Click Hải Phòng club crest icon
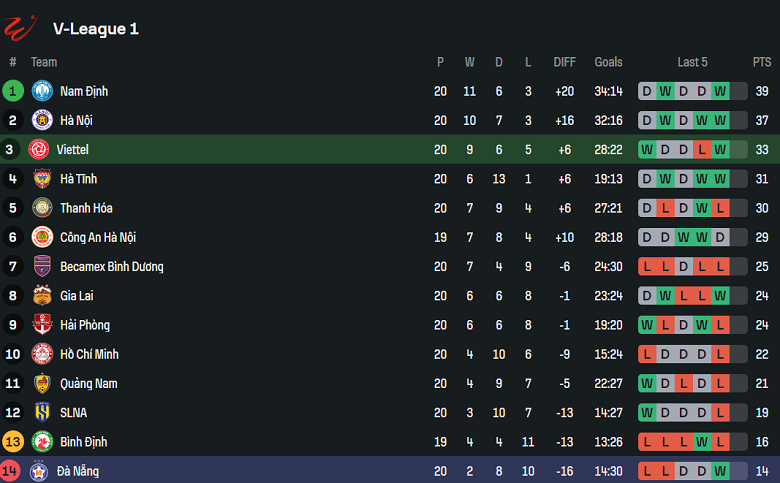780x483 pixels. click(x=41, y=325)
